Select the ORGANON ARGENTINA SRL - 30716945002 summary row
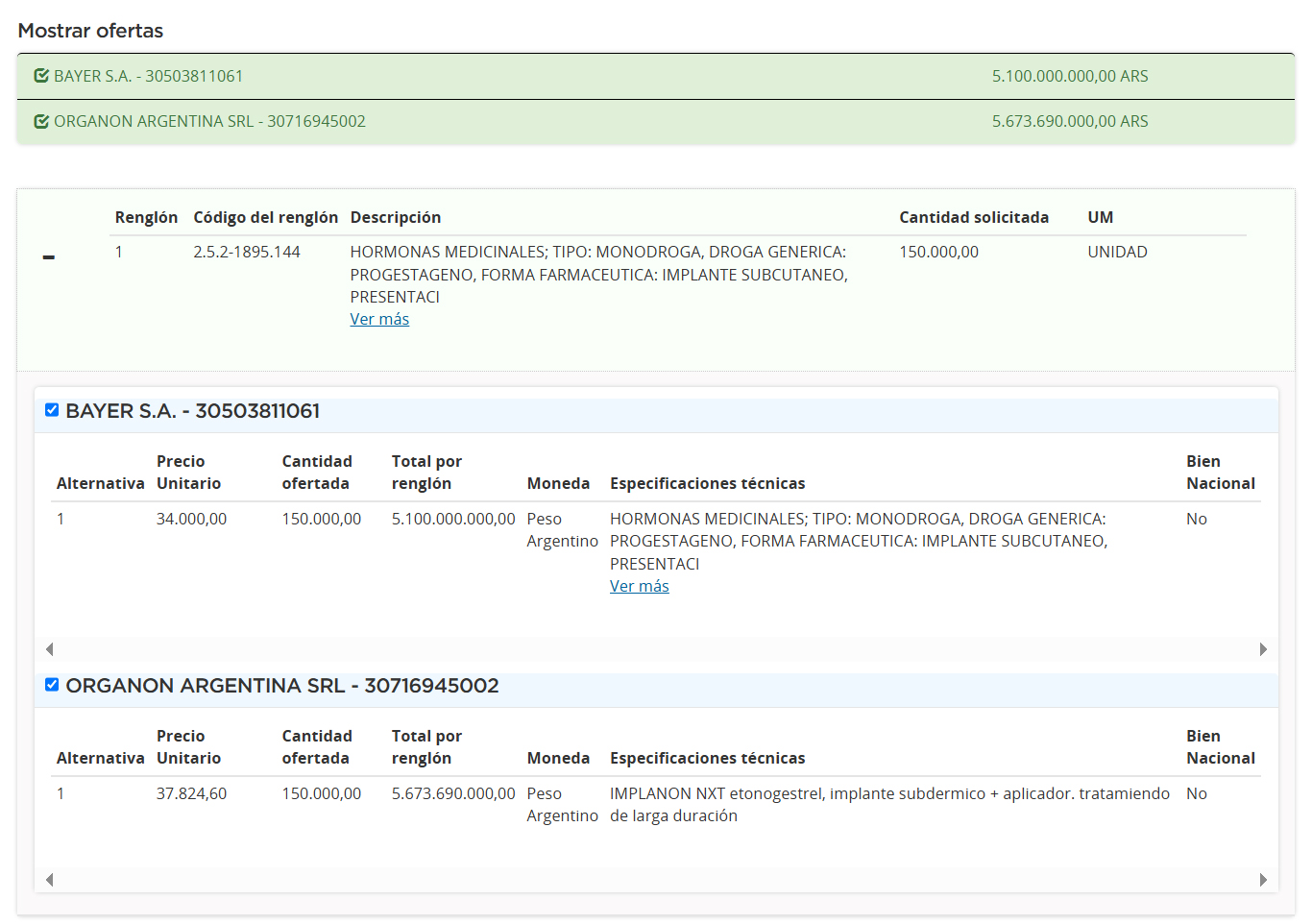Screen dimensions: 1312x924 tap(656, 121)
